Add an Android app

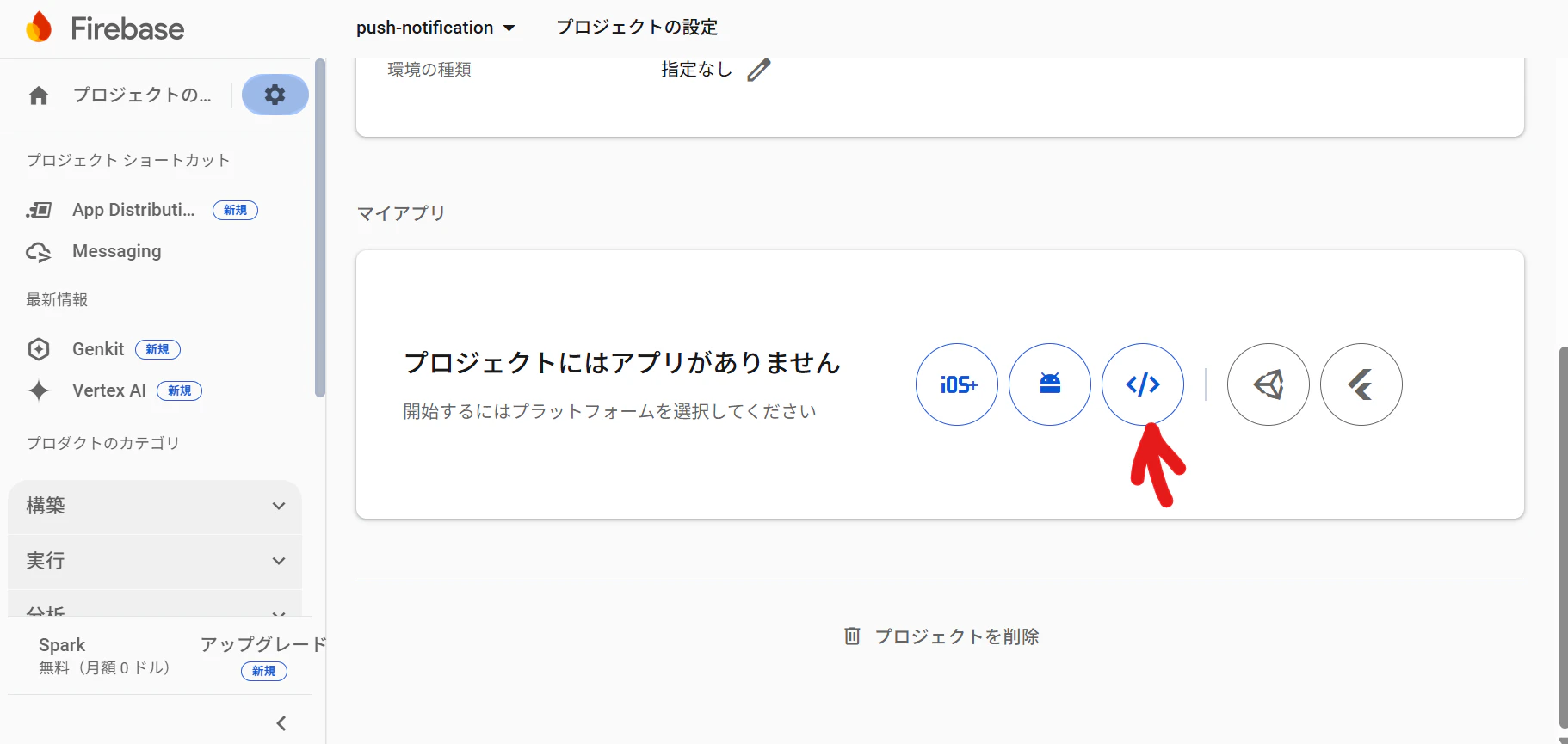click(x=1050, y=384)
